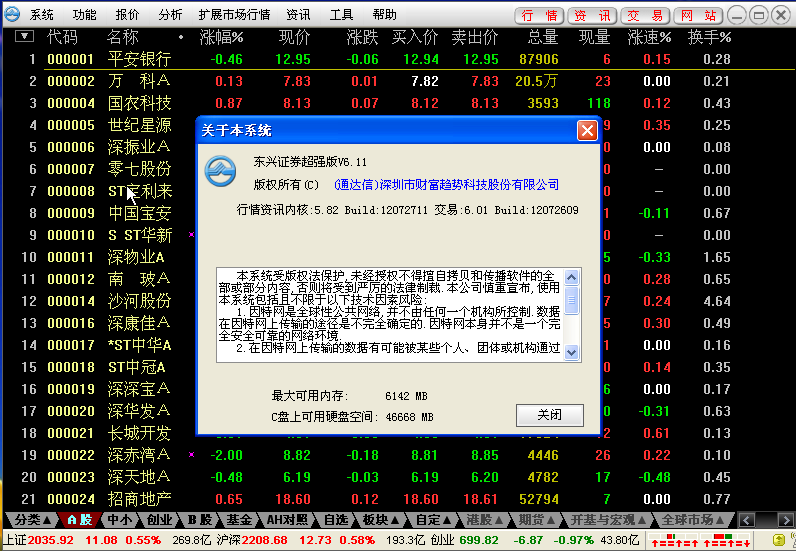The width and height of the screenshot is (796, 551).
Task: Open the 扩展市场行情 menu
Action: coord(234,15)
